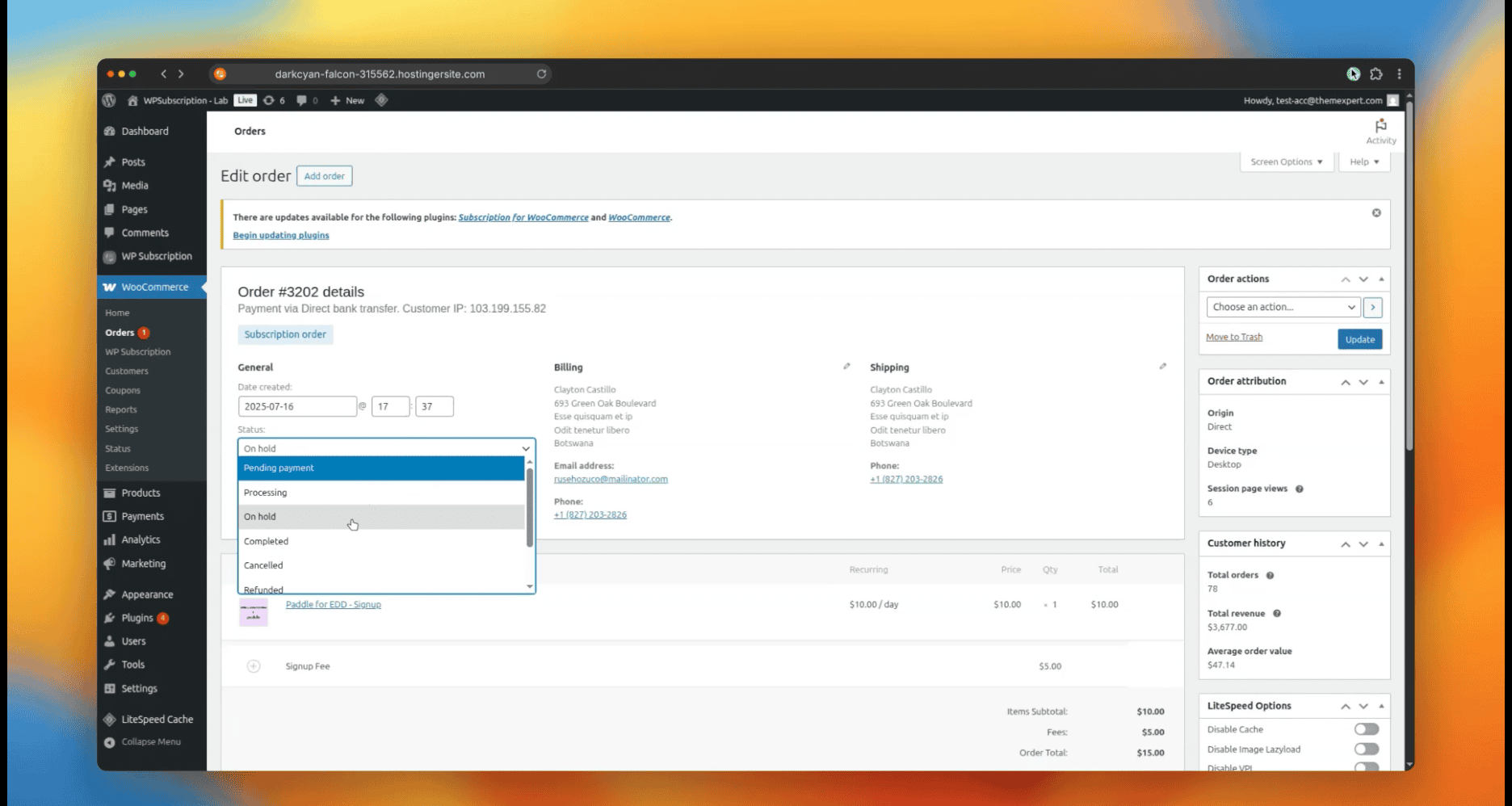Viewport: 1512px width, 806px height.
Task: Open the browser extensions puzzle icon
Action: [1376, 73]
